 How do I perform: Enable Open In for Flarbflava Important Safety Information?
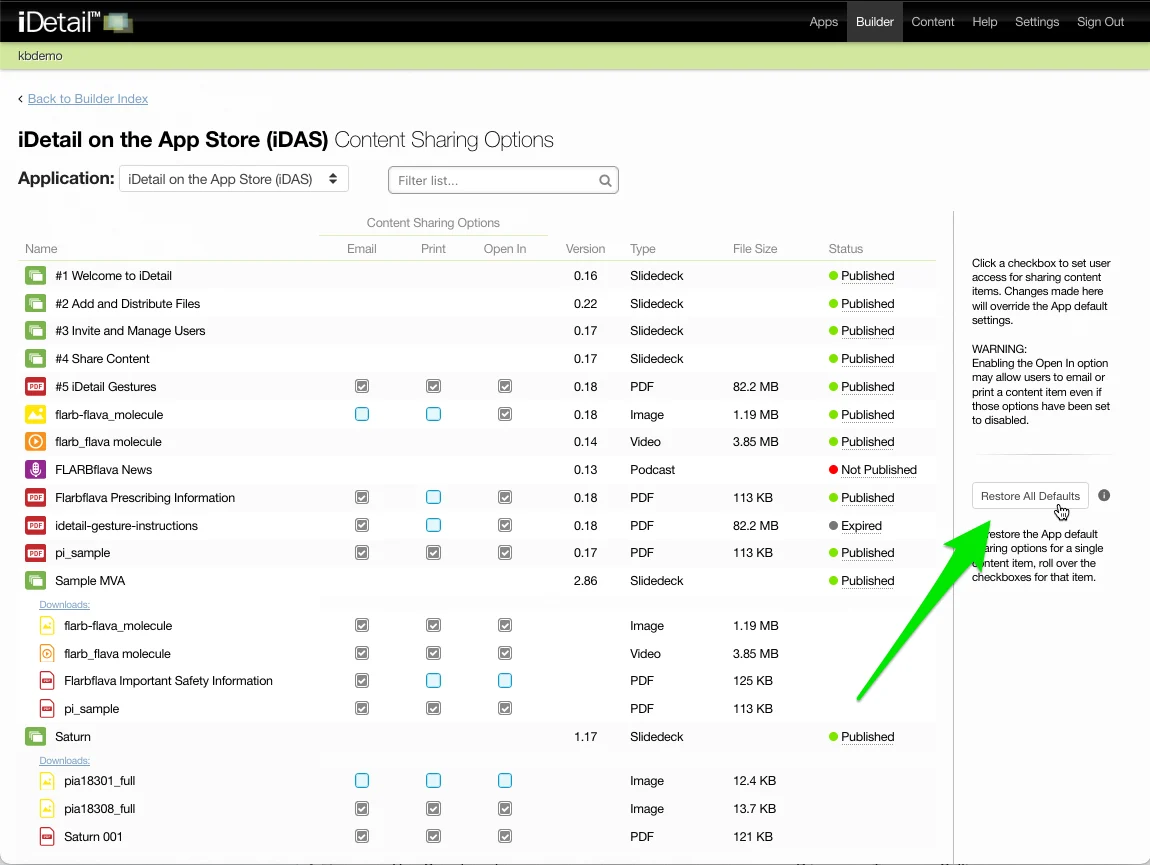tap(505, 681)
